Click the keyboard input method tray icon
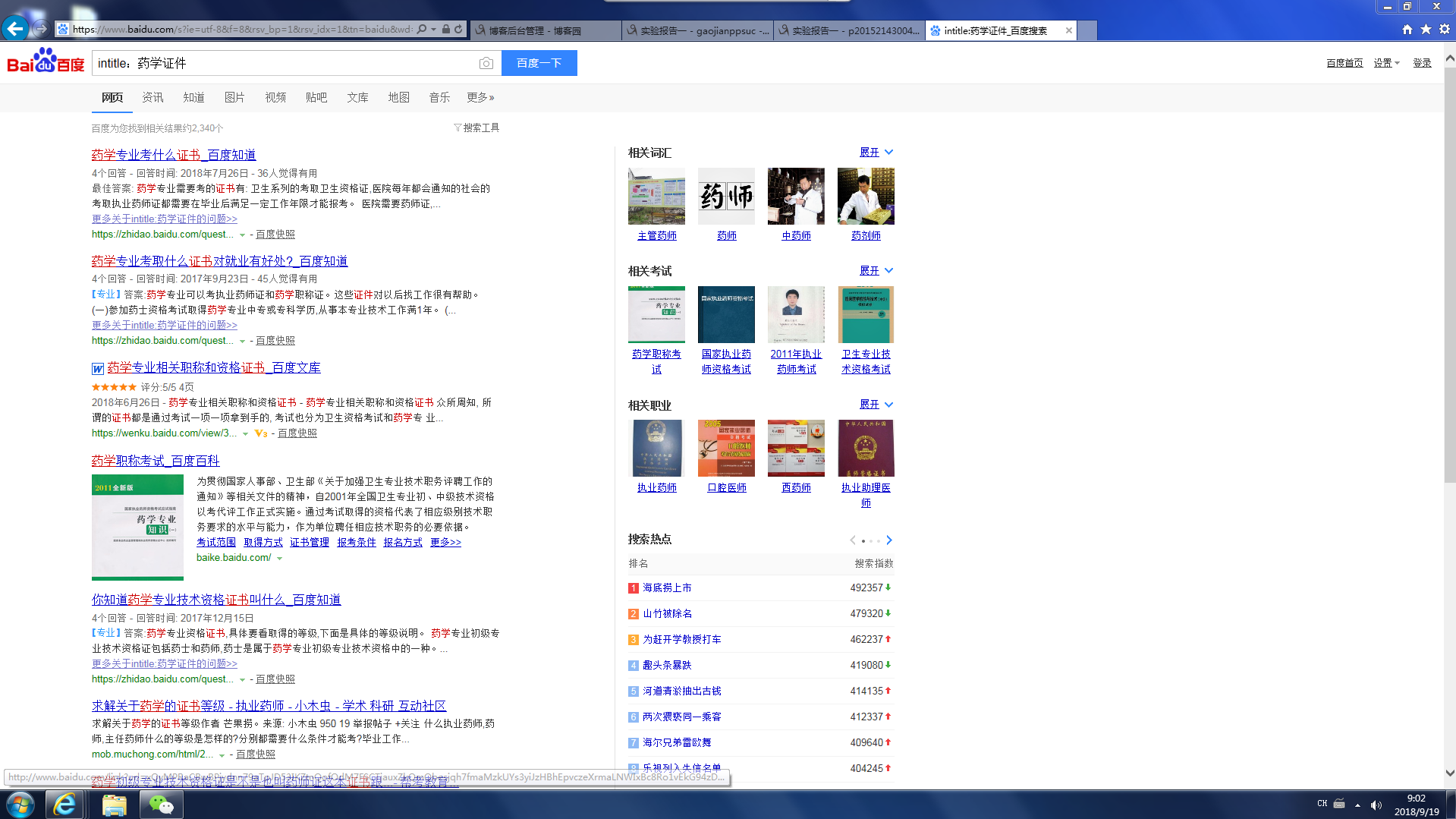The width and height of the screenshot is (1456, 819). (1339, 804)
